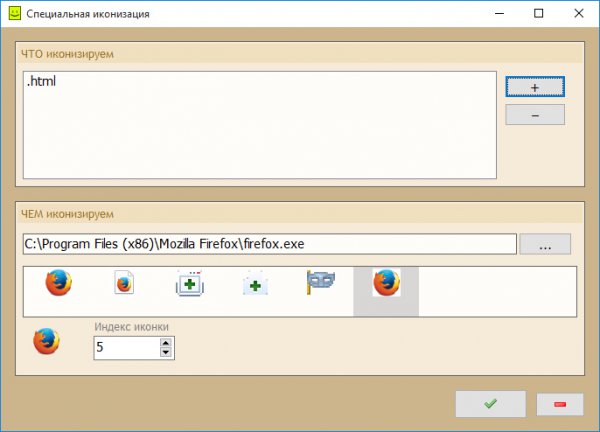Viewport: 600px width, 432px height.
Task: Add a new extension with the plus button
Action: pyautogui.click(x=535, y=87)
